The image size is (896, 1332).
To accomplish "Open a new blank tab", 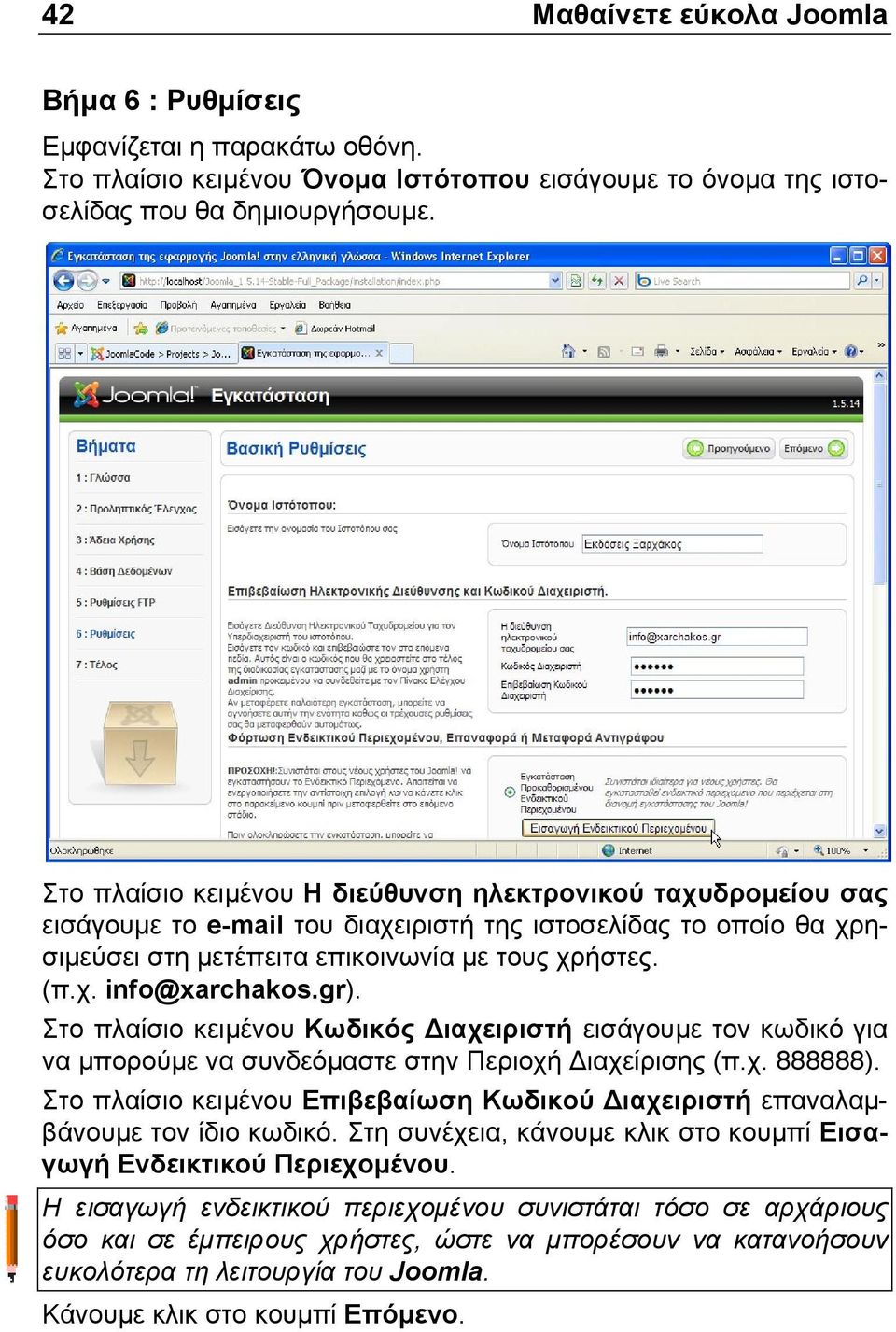I will 401,353.
